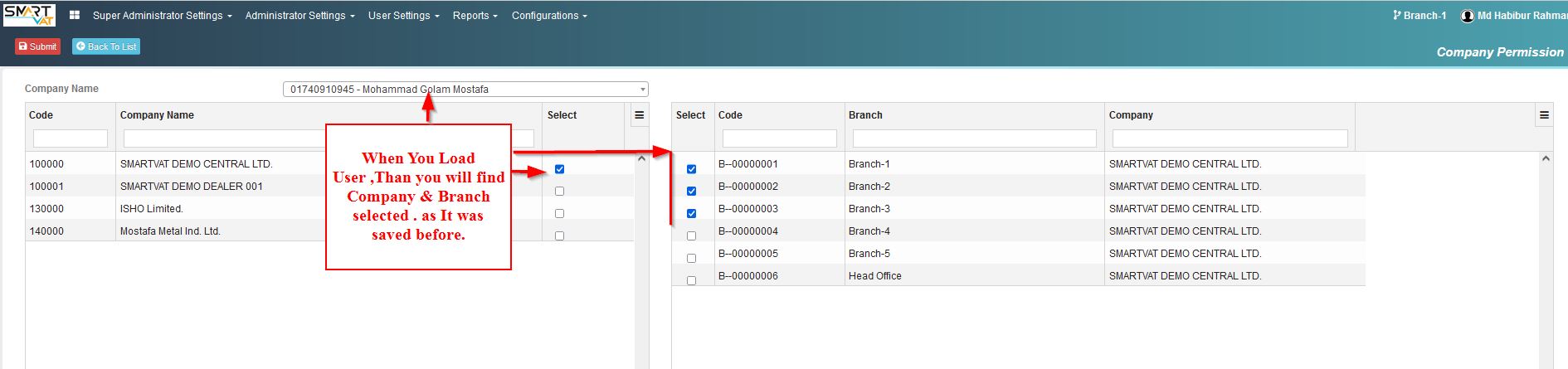
Task: Open company grid hamburger menu
Action: tap(640, 115)
